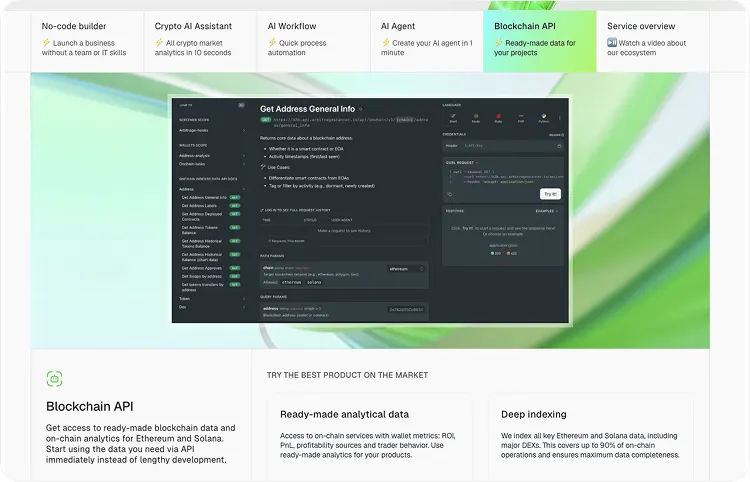Image resolution: width=750 pixels, height=482 pixels.
Task: Open Get Address Labels endpoint
Action: click(199, 206)
